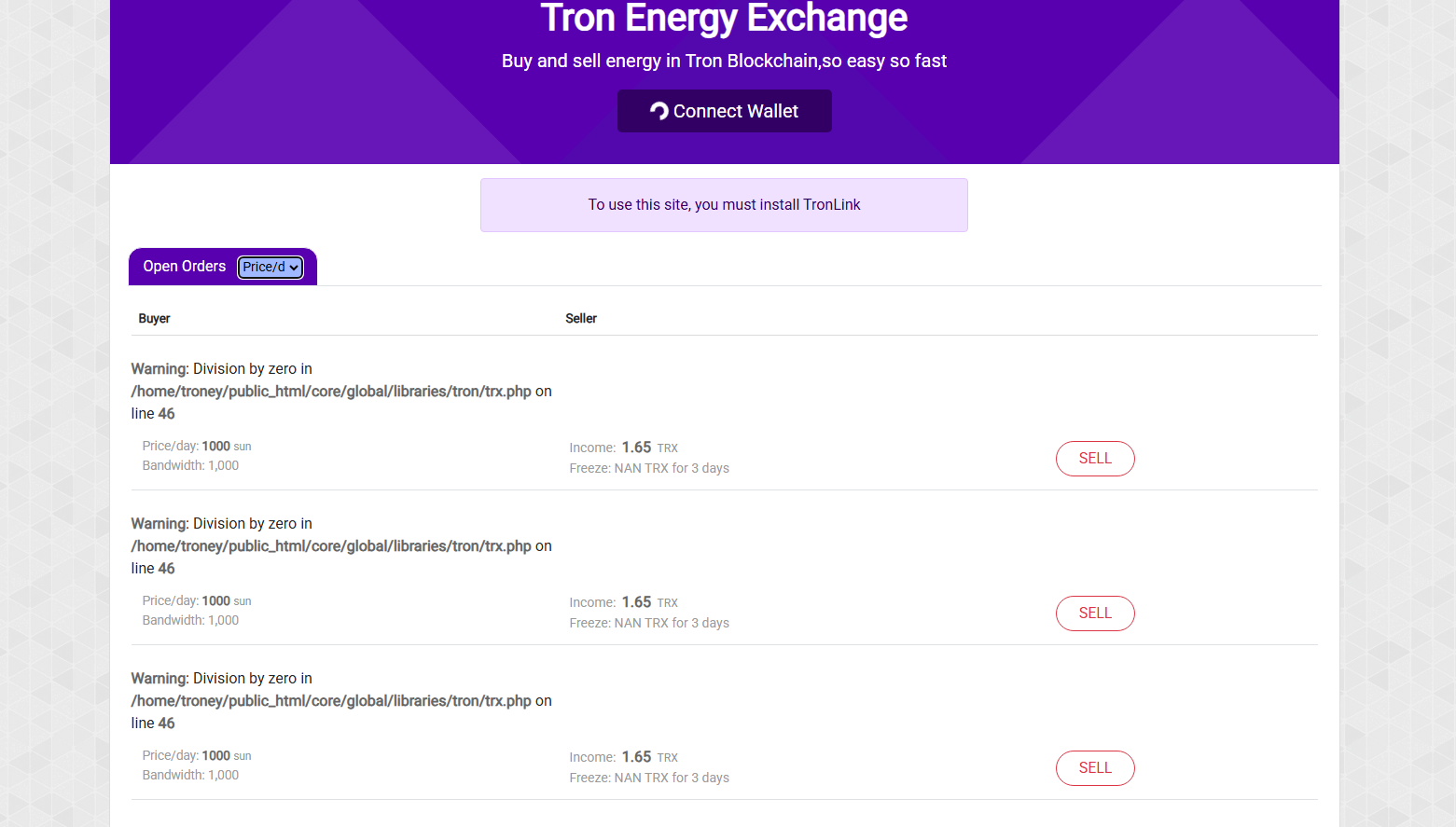Click the first Division by zero warning message
Viewport: 1456px width, 827px height.
[x=341, y=392]
